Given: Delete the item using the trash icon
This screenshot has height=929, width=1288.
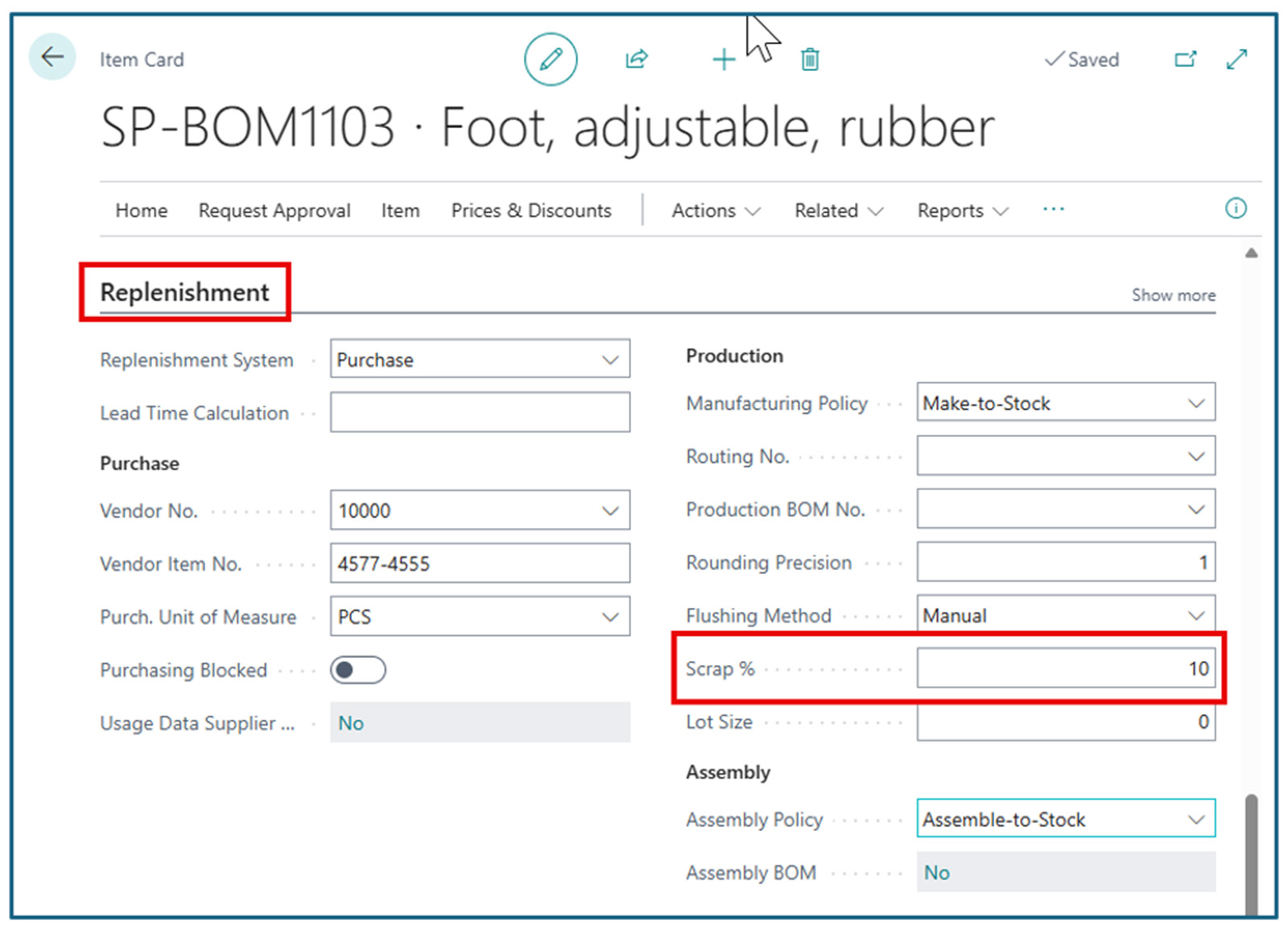Looking at the screenshot, I should [x=809, y=59].
